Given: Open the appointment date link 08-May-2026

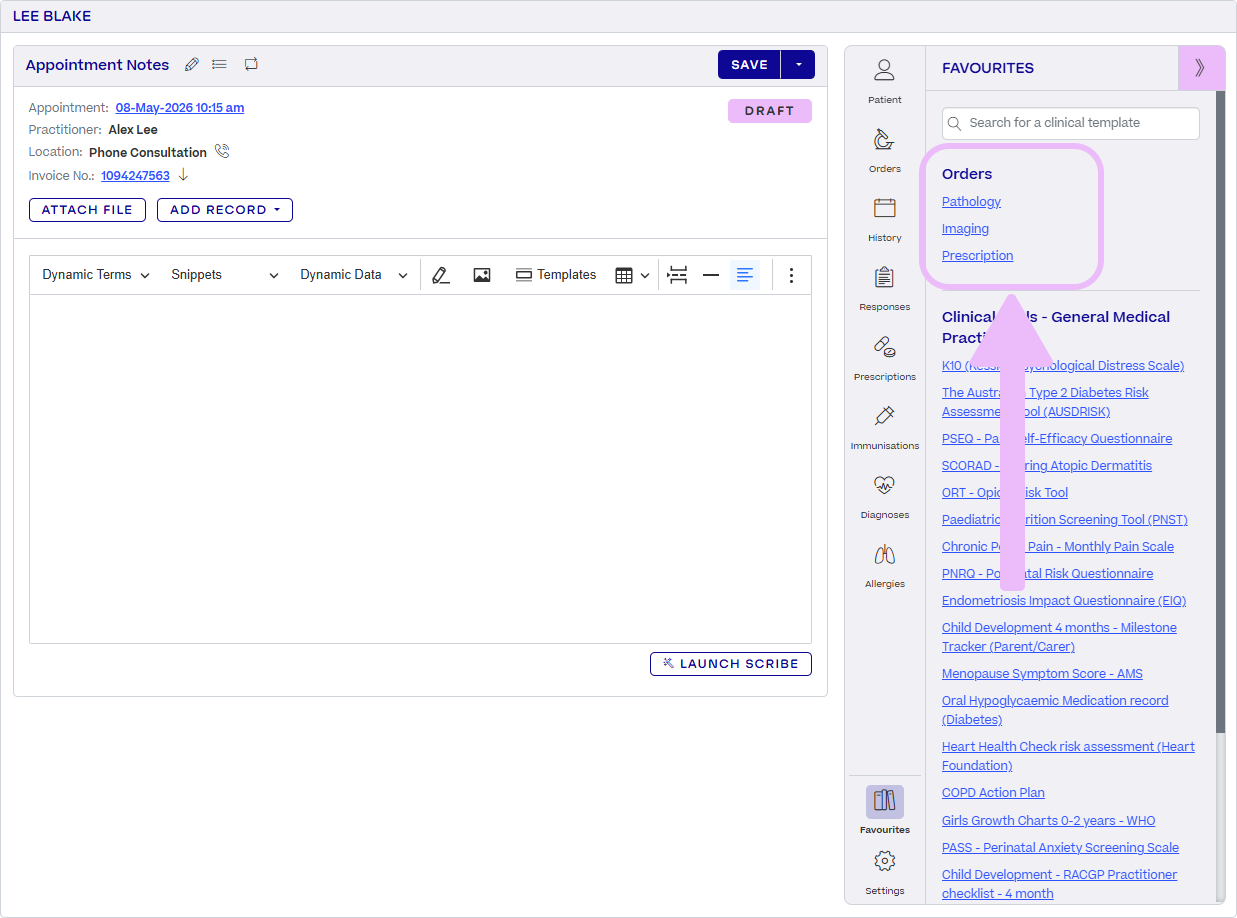Looking at the screenshot, I should coord(180,108).
